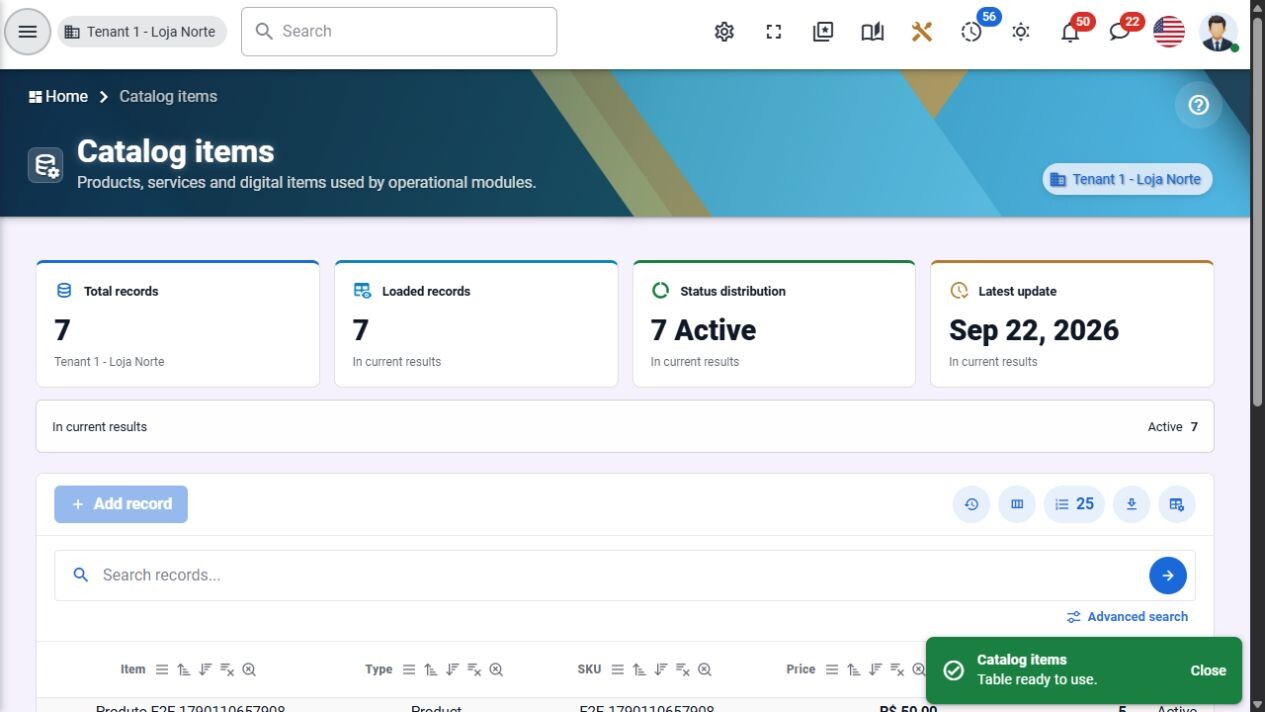Sort Price column descending
Screen dimensions: 1265x712
(x=875, y=670)
